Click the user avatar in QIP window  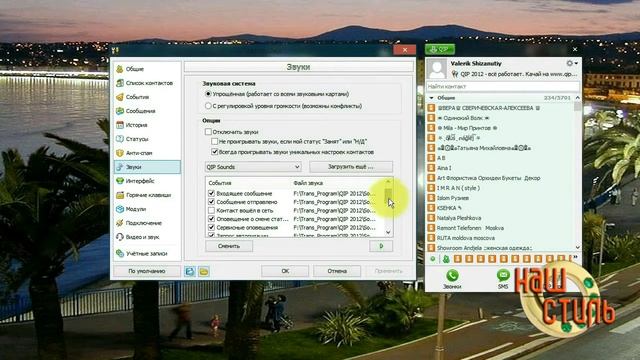(x=437, y=69)
